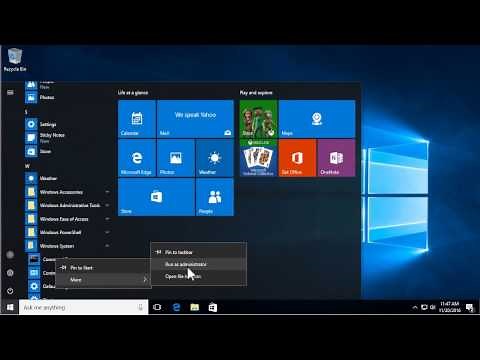Screen dimensions: 480x360
Task: Open the Recycle Bin desktop icon
Action: (15, 60)
